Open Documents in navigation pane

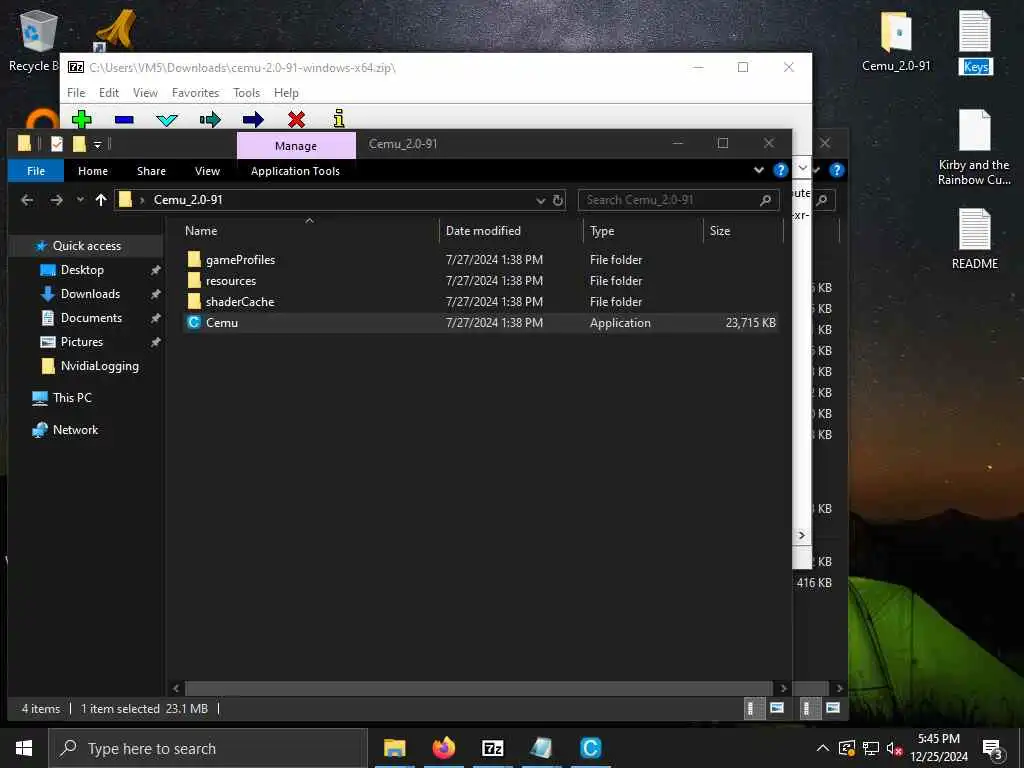coord(91,317)
